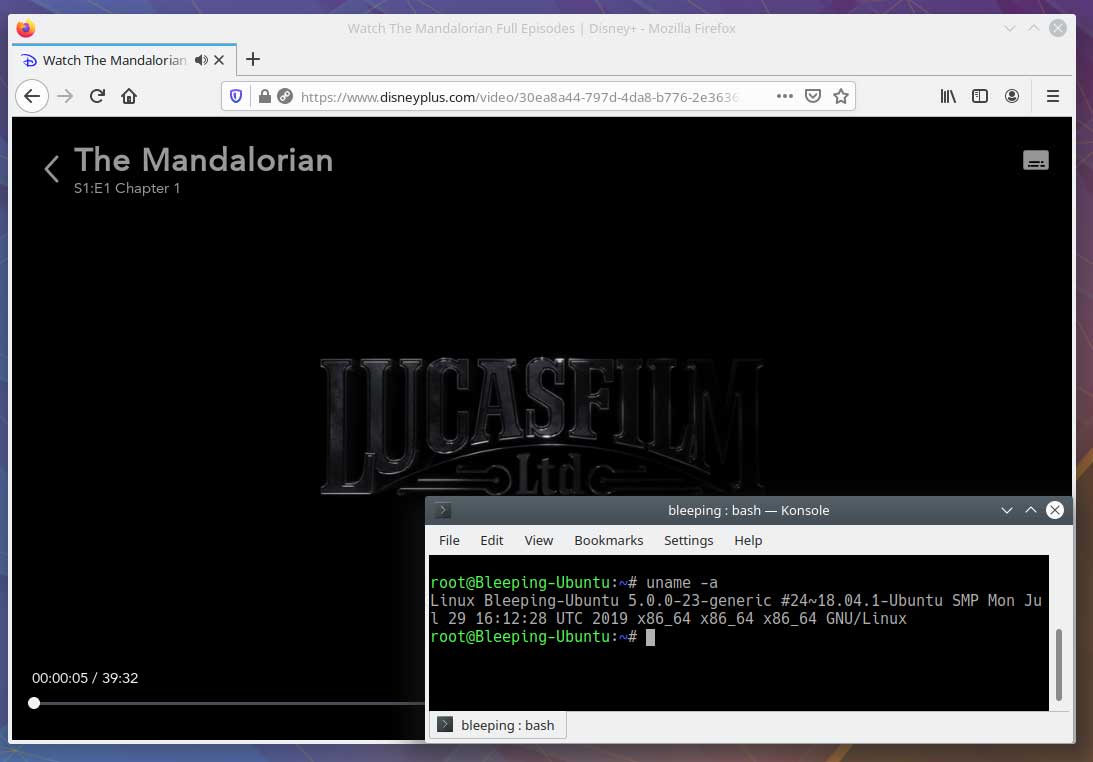Click the video progress slider handle
Image resolution: width=1093 pixels, height=762 pixels.
pos(34,703)
